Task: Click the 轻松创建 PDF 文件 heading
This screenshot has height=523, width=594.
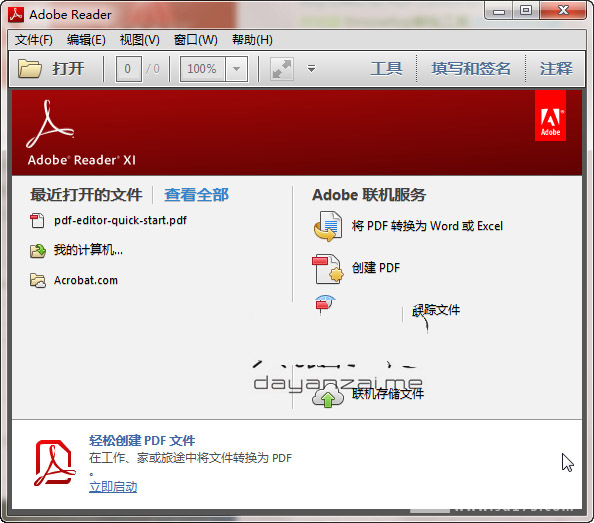Action: 142,440
